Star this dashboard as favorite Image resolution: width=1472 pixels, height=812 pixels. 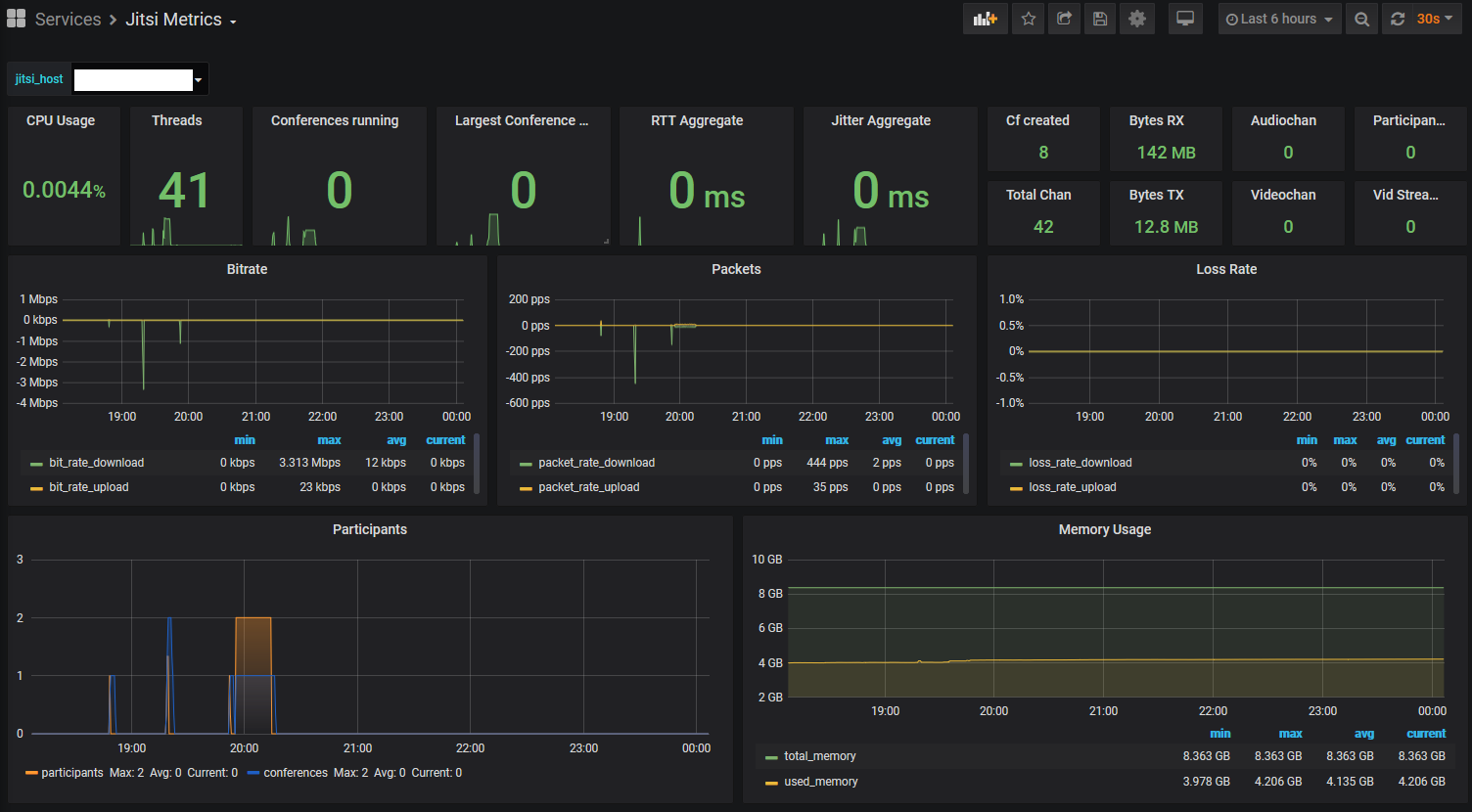[x=1028, y=19]
